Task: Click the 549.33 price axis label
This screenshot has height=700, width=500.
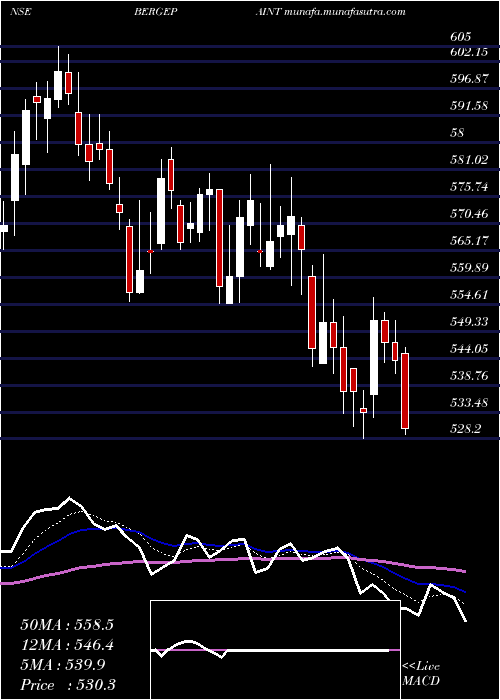Action: point(469,322)
